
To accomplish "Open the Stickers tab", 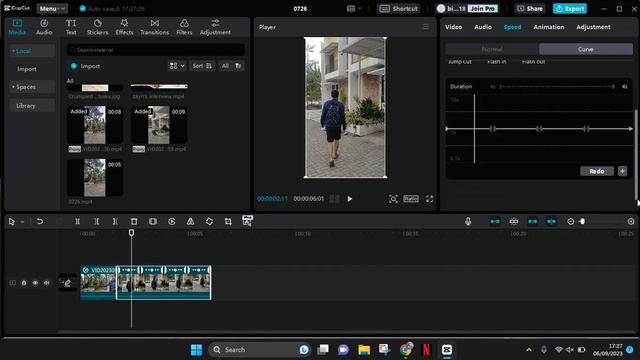I will [x=98, y=27].
